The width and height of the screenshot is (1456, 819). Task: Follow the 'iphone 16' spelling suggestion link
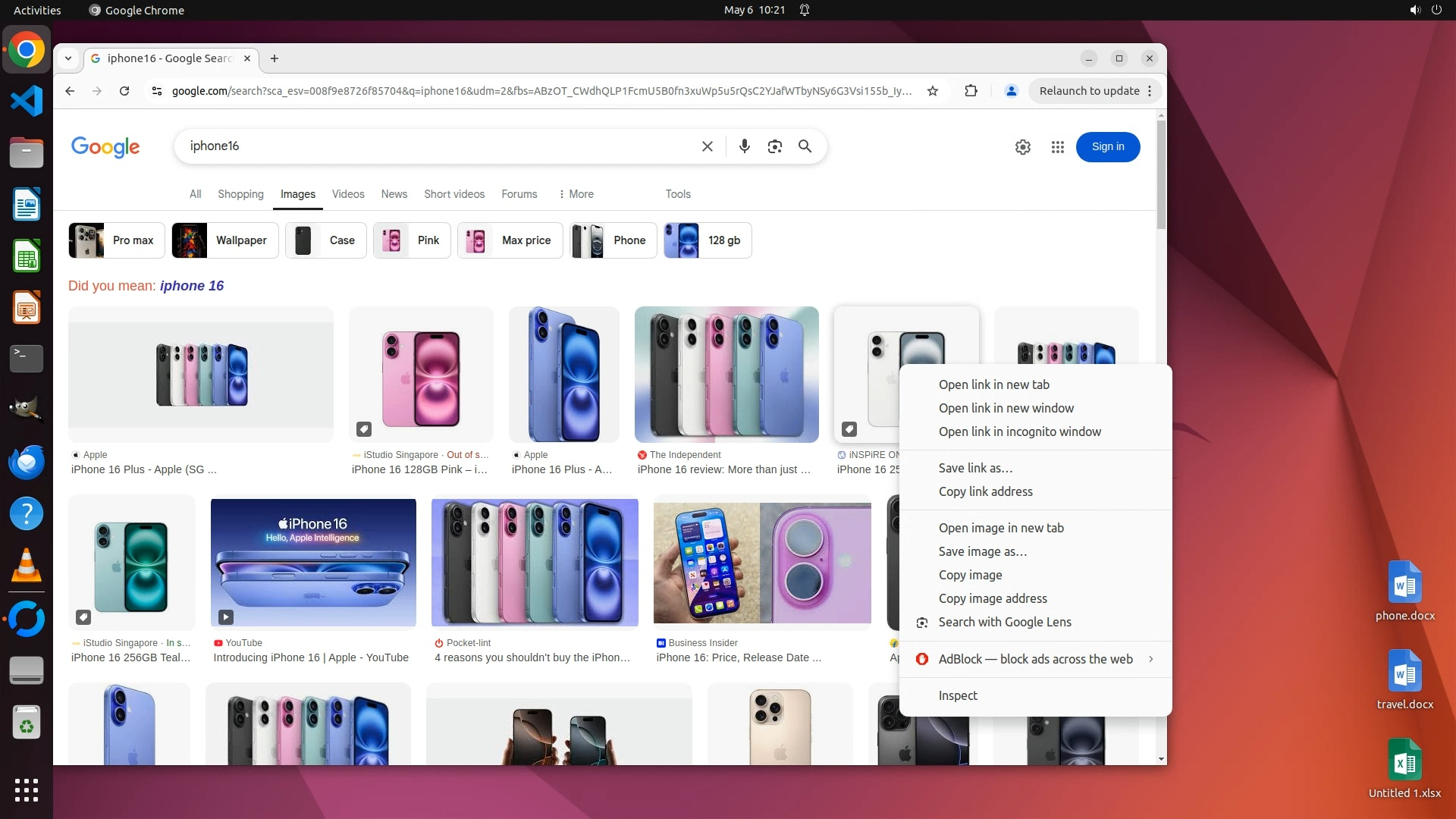click(x=192, y=286)
